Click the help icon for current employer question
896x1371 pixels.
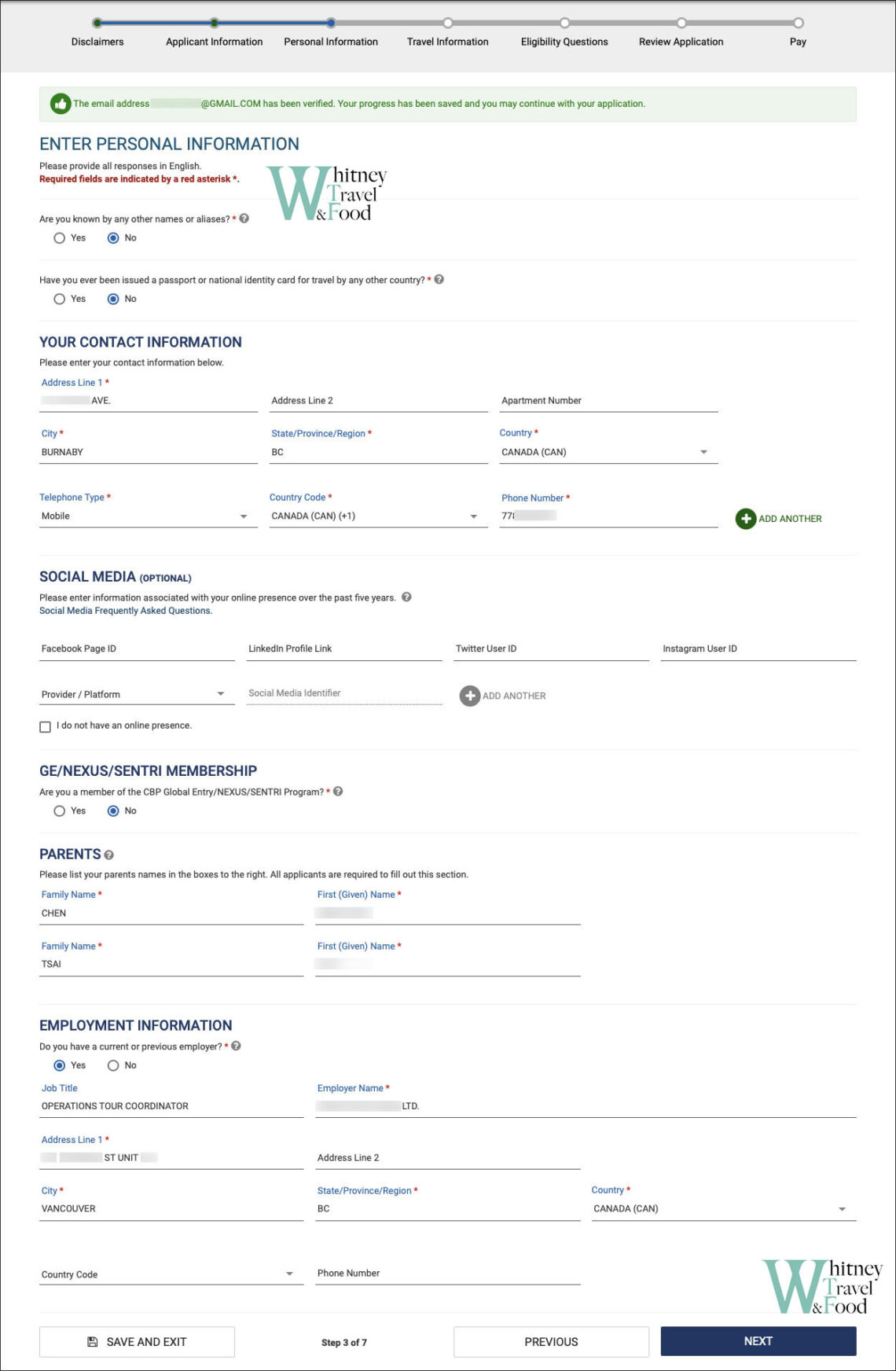237,1046
